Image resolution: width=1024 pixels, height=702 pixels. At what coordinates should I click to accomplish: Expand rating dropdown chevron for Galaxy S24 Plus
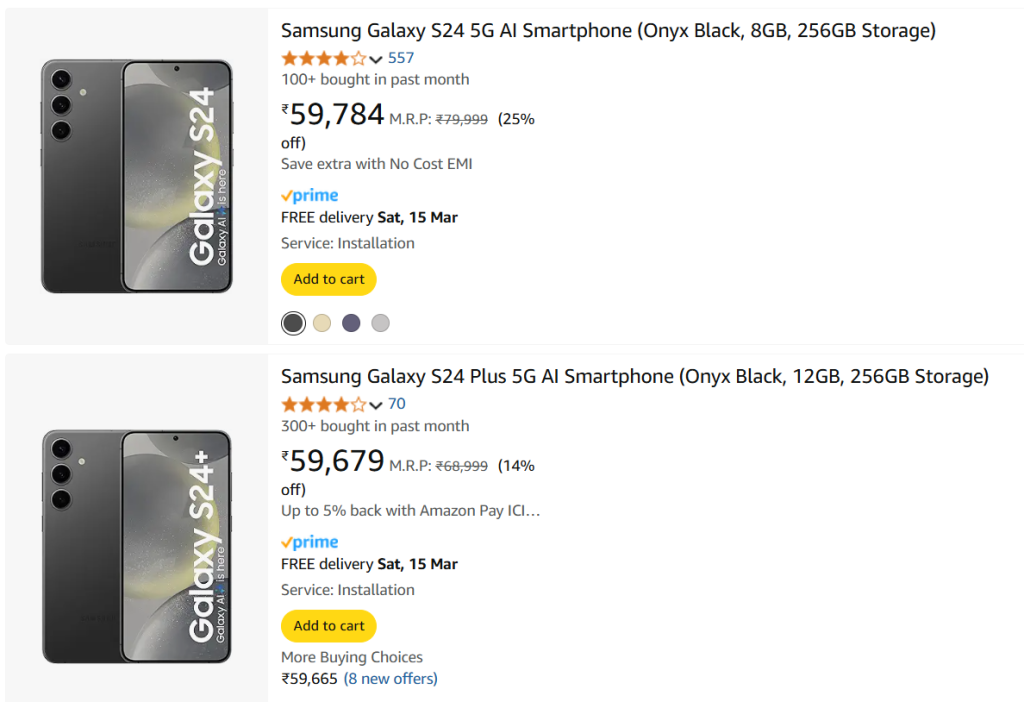(376, 405)
